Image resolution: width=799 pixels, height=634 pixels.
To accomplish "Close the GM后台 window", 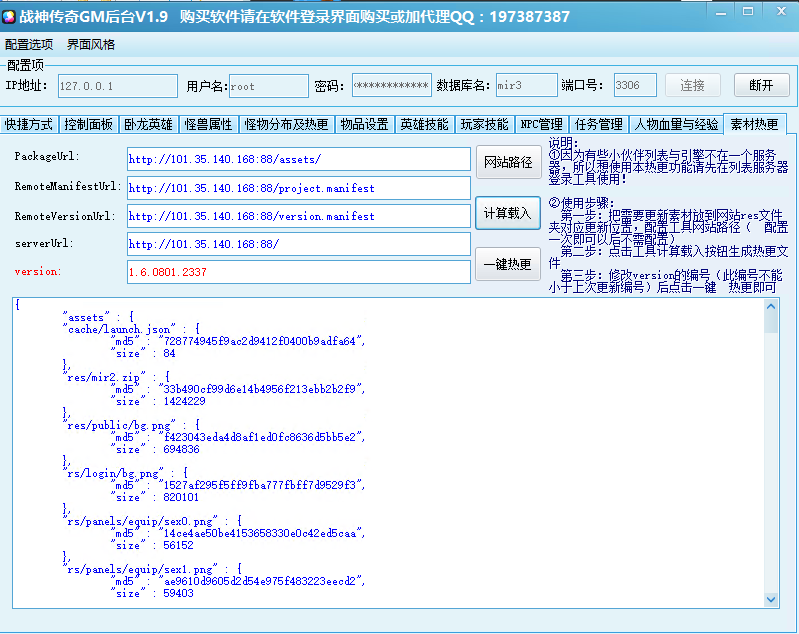I will click(782, 11).
